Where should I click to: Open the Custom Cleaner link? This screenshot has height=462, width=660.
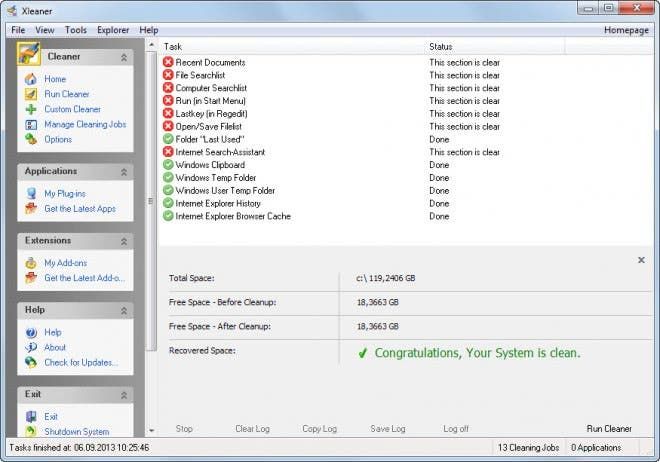point(72,109)
